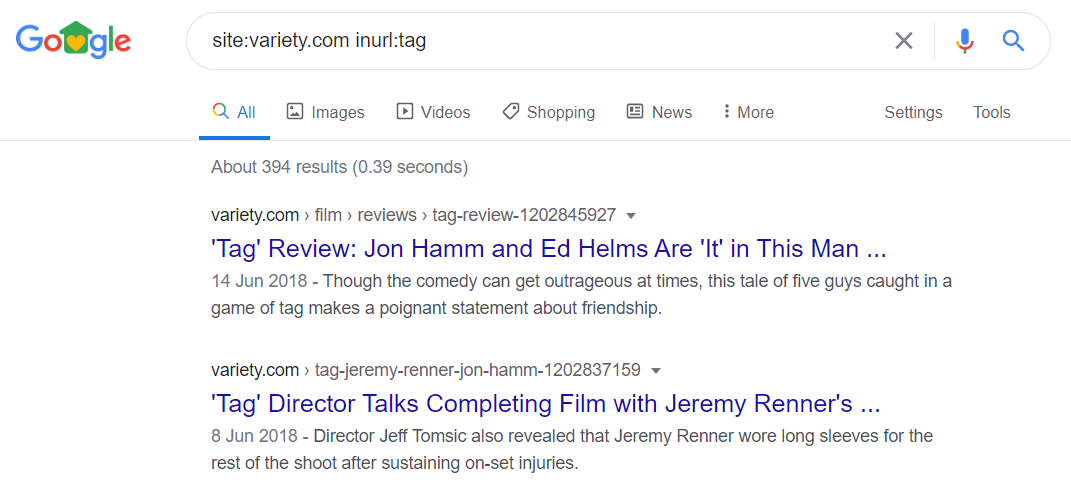
Task: Open the 'Tag' Director Talks Completing Film result
Action: (x=545, y=404)
